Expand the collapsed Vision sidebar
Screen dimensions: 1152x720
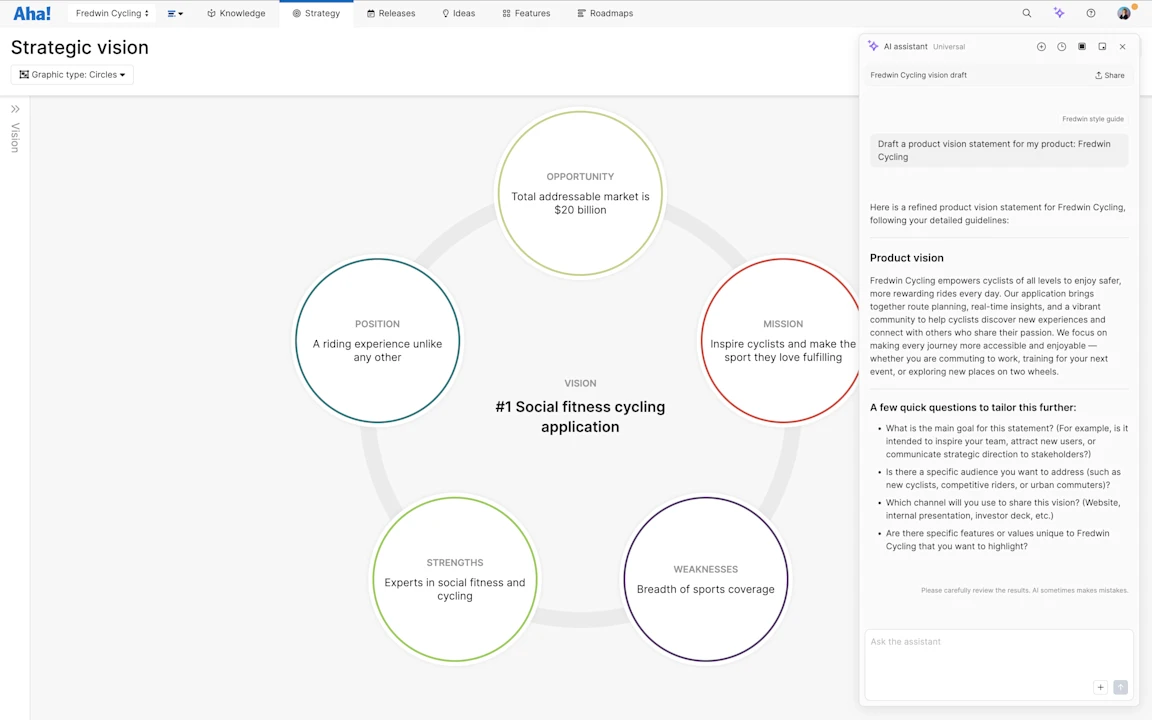click(15, 108)
